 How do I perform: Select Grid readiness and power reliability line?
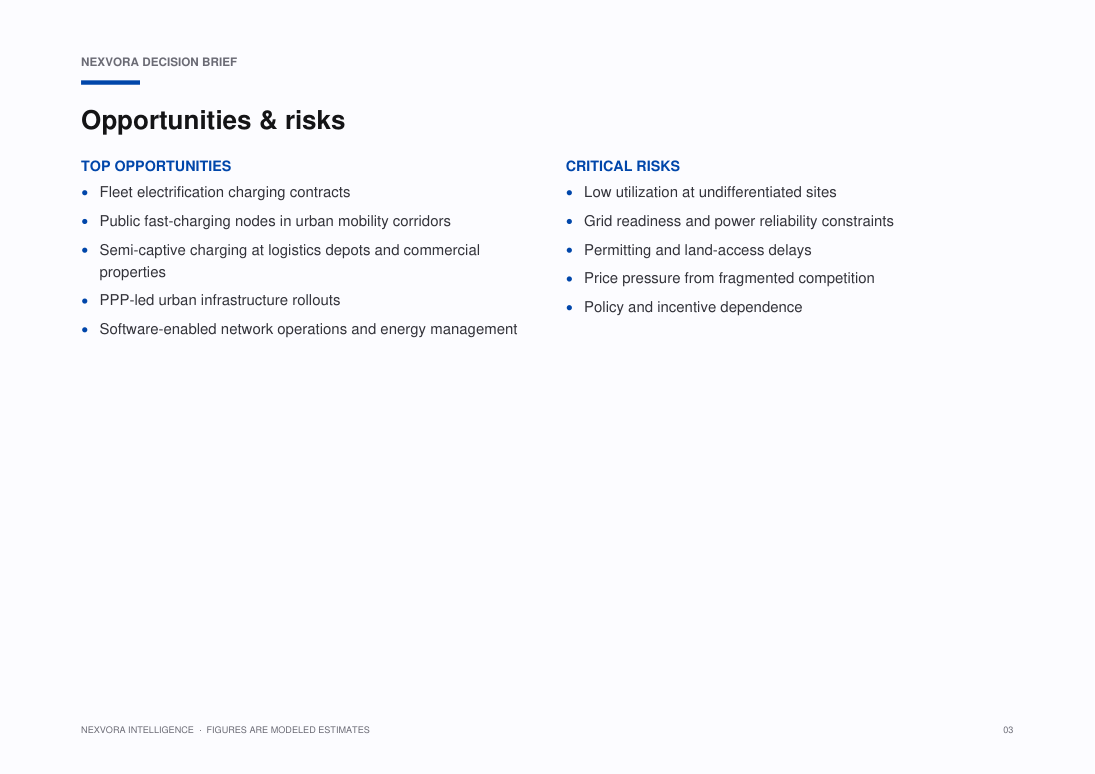[x=739, y=221]
